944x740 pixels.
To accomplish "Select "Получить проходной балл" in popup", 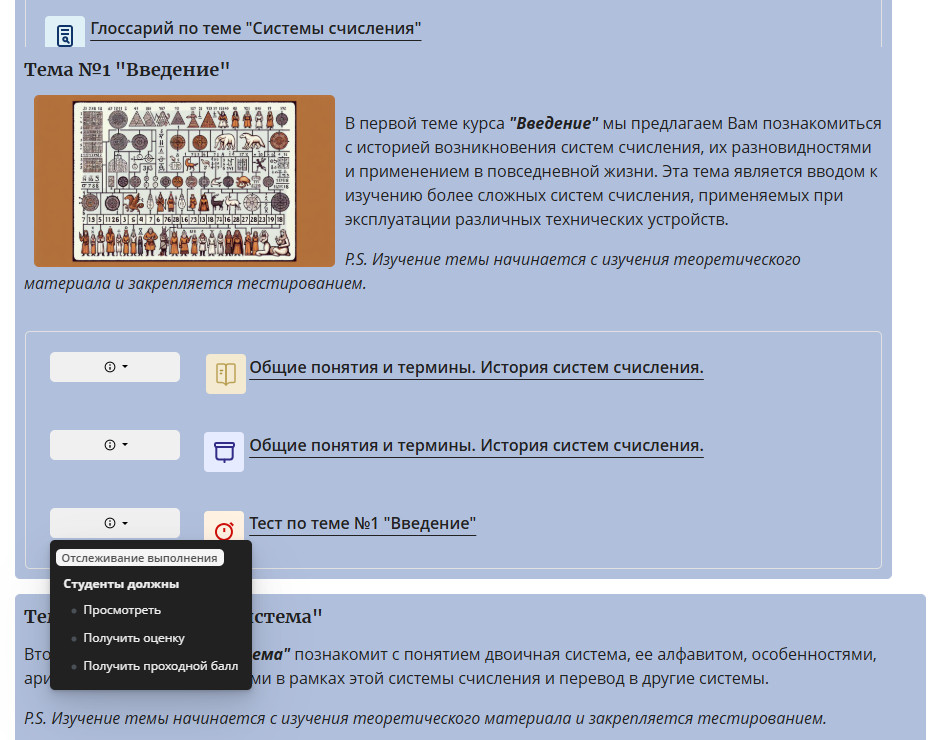I will [161, 666].
